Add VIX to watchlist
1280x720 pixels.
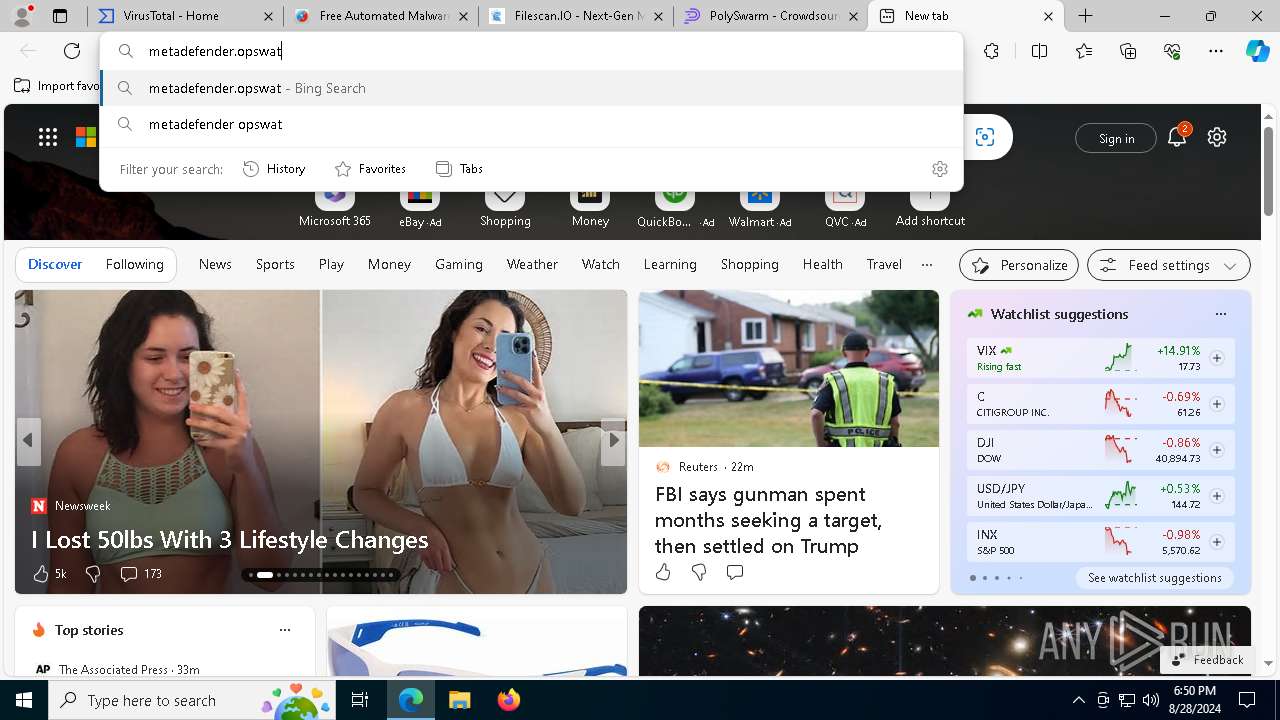[x=1217, y=358]
